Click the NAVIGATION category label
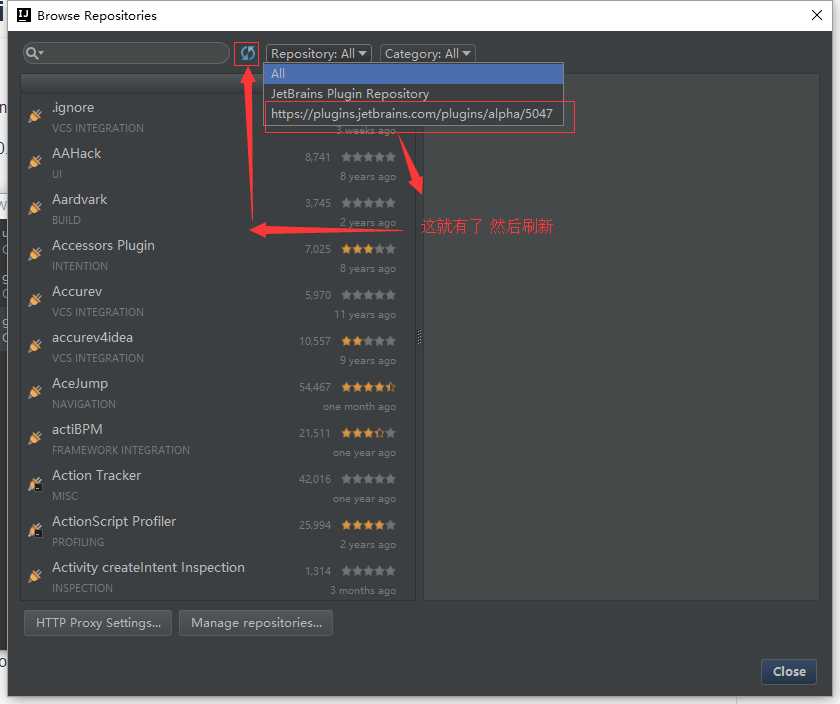Screen dimensions: 840x704 84,404
